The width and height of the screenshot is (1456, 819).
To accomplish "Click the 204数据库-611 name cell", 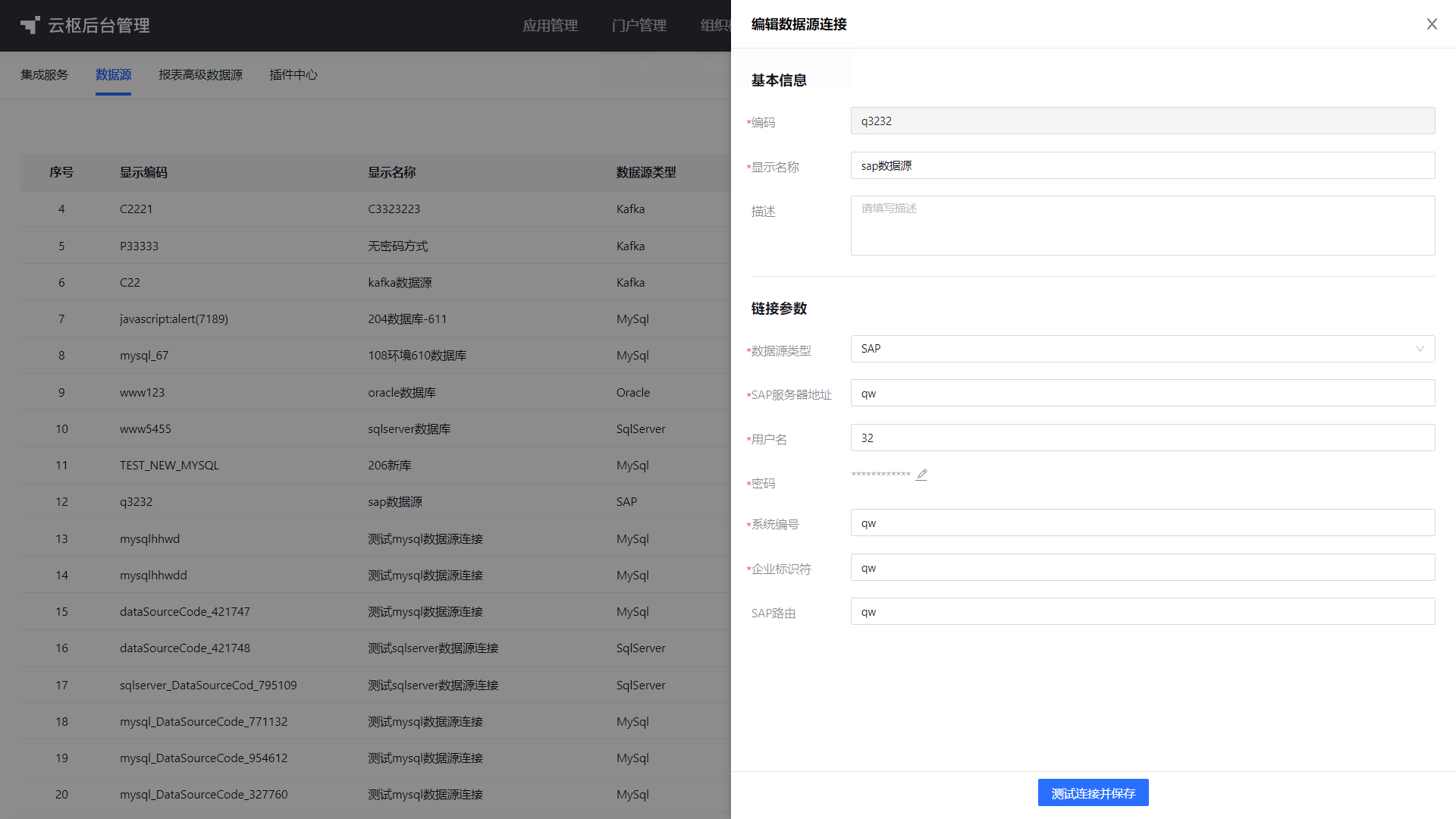I will tap(407, 318).
